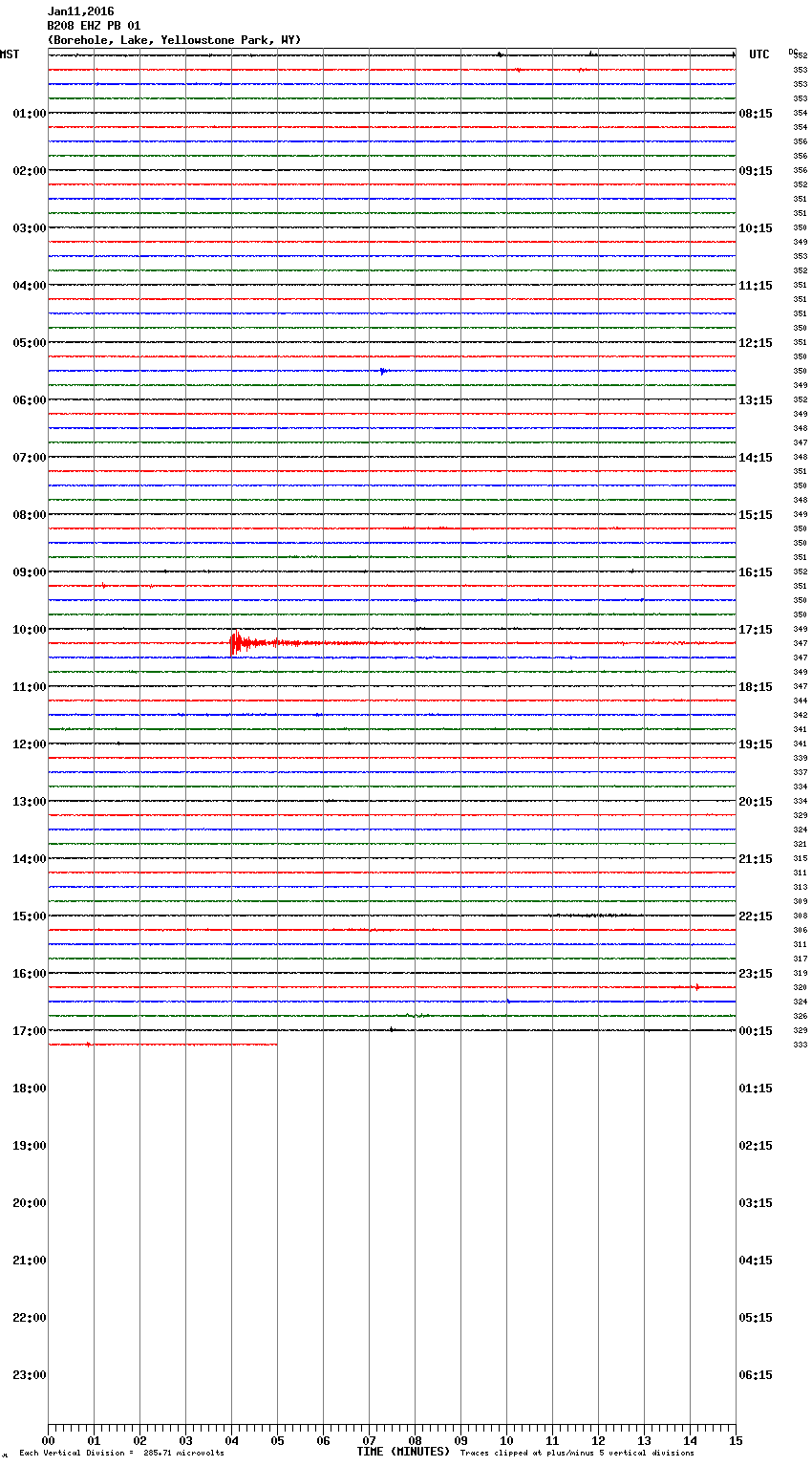Select the 17:00 MST hour label
Image resolution: width=812 pixels, height=1466 pixels.
click(30, 1031)
